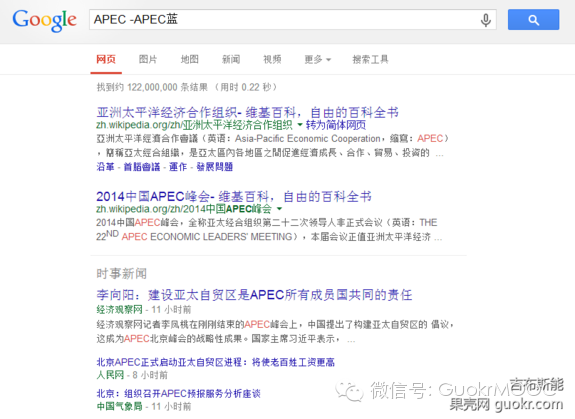The image size is (575, 419).
Task: Click 人民网 source label
Action: [x=110, y=375]
